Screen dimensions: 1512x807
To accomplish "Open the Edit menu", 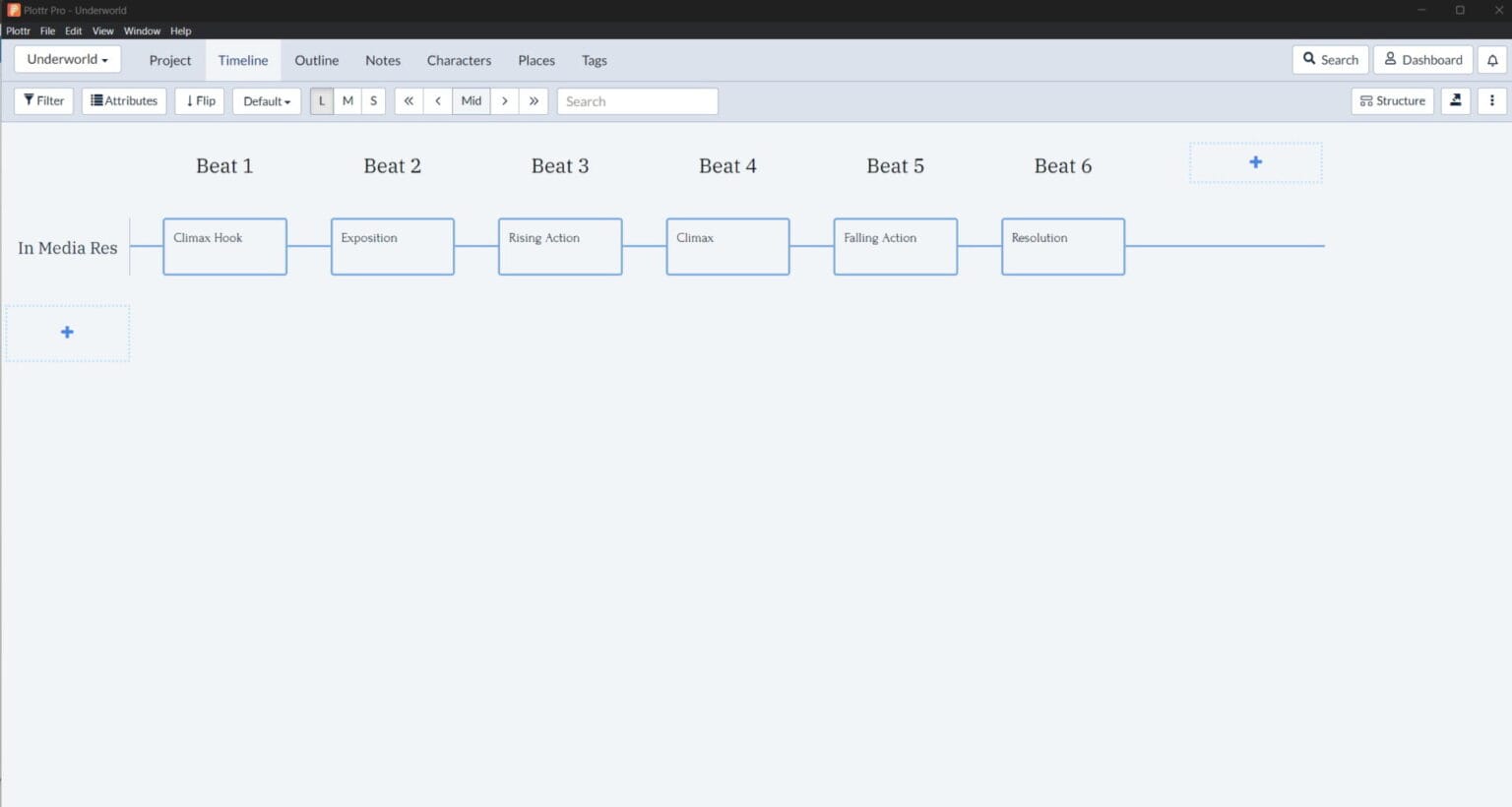I will tap(73, 31).
